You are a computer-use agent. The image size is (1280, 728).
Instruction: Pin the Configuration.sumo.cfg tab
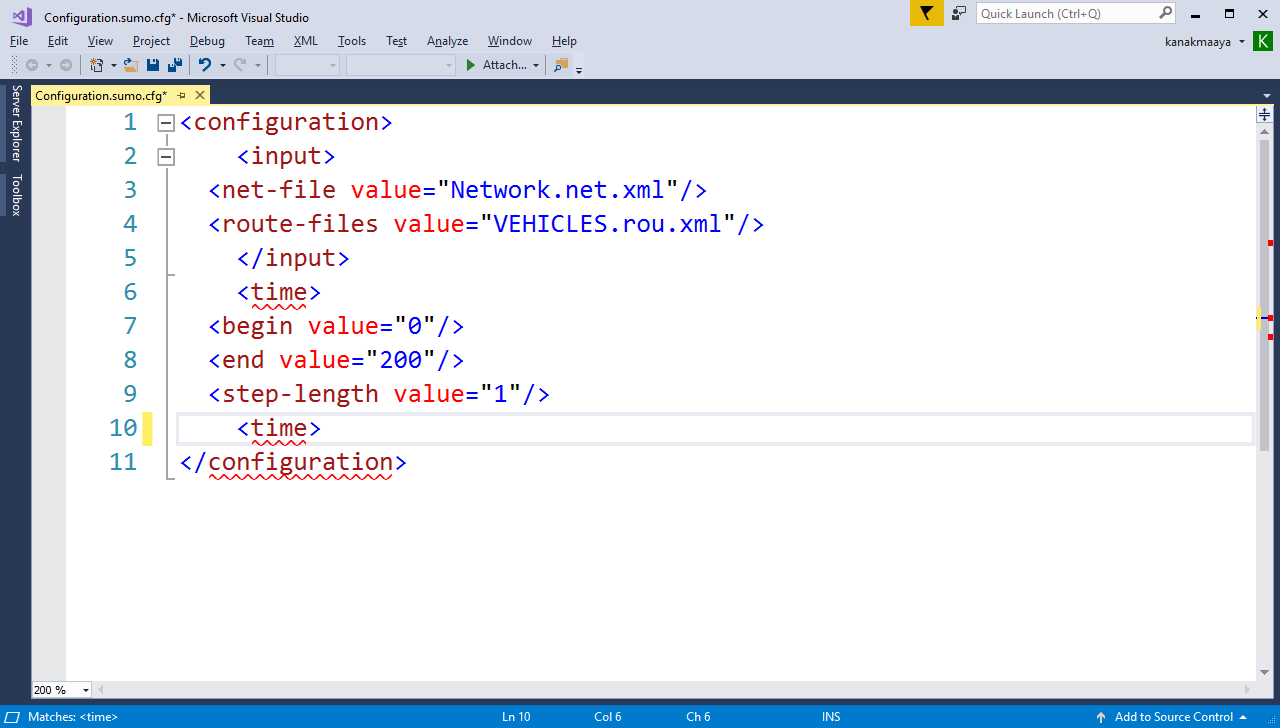(182, 95)
